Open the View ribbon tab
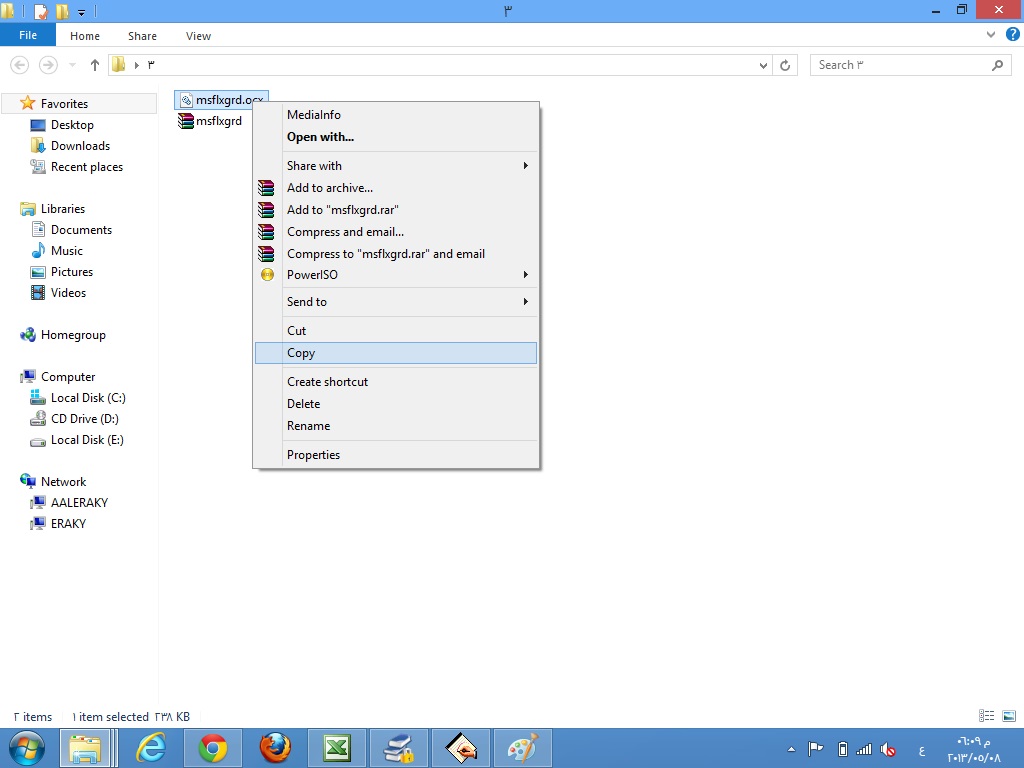The image size is (1024, 768). [x=198, y=36]
